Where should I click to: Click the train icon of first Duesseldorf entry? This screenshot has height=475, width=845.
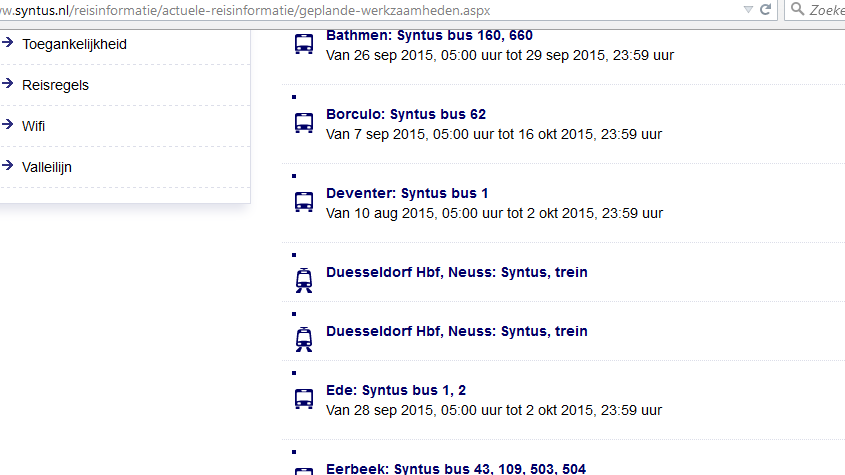point(304,280)
